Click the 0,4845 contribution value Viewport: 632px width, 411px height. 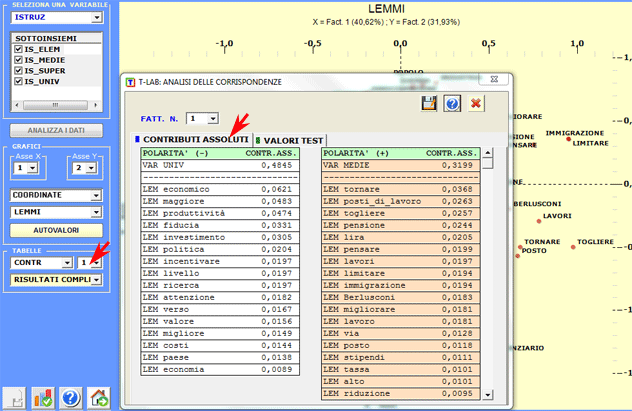coord(276,165)
